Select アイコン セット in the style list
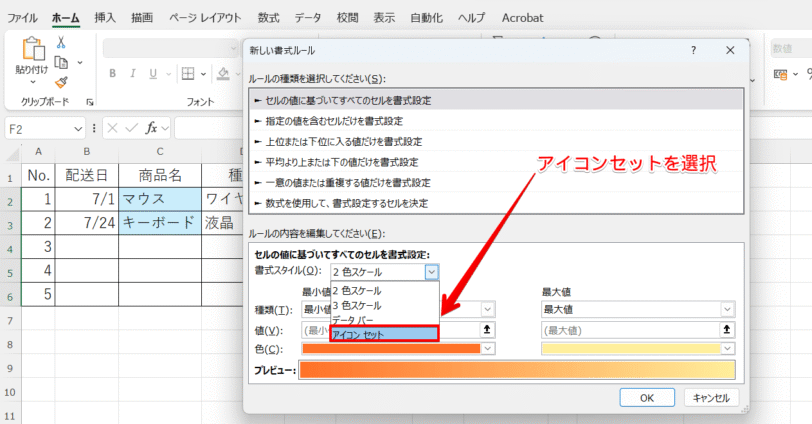 384,334
